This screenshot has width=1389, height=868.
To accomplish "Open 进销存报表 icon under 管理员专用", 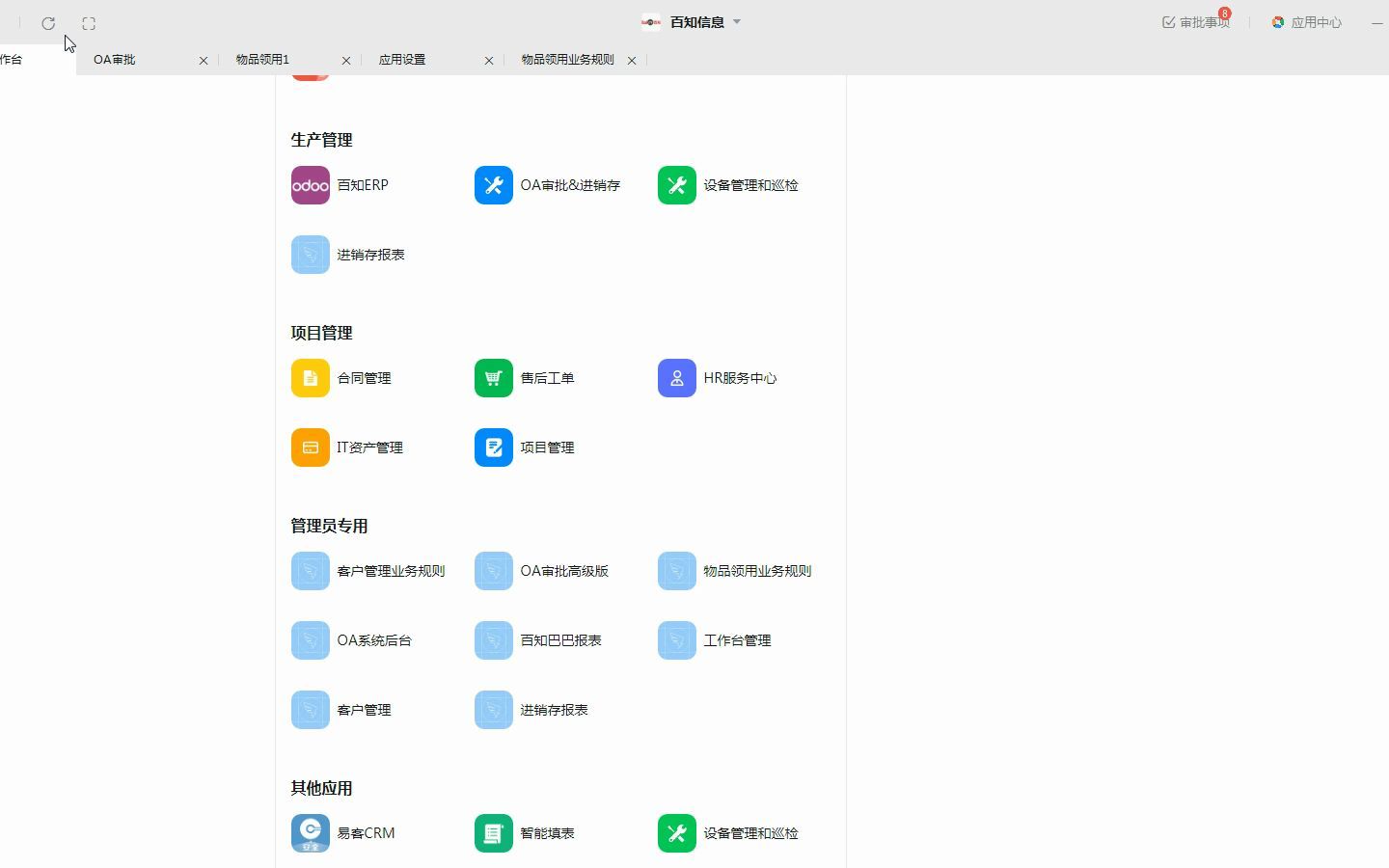I will (494, 710).
